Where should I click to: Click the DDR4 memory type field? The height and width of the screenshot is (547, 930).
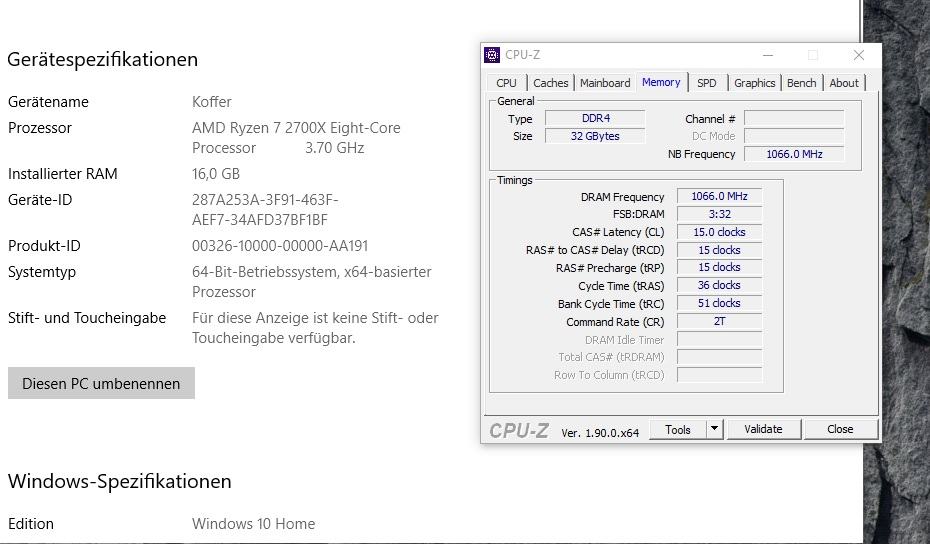pyautogui.click(x=595, y=118)
